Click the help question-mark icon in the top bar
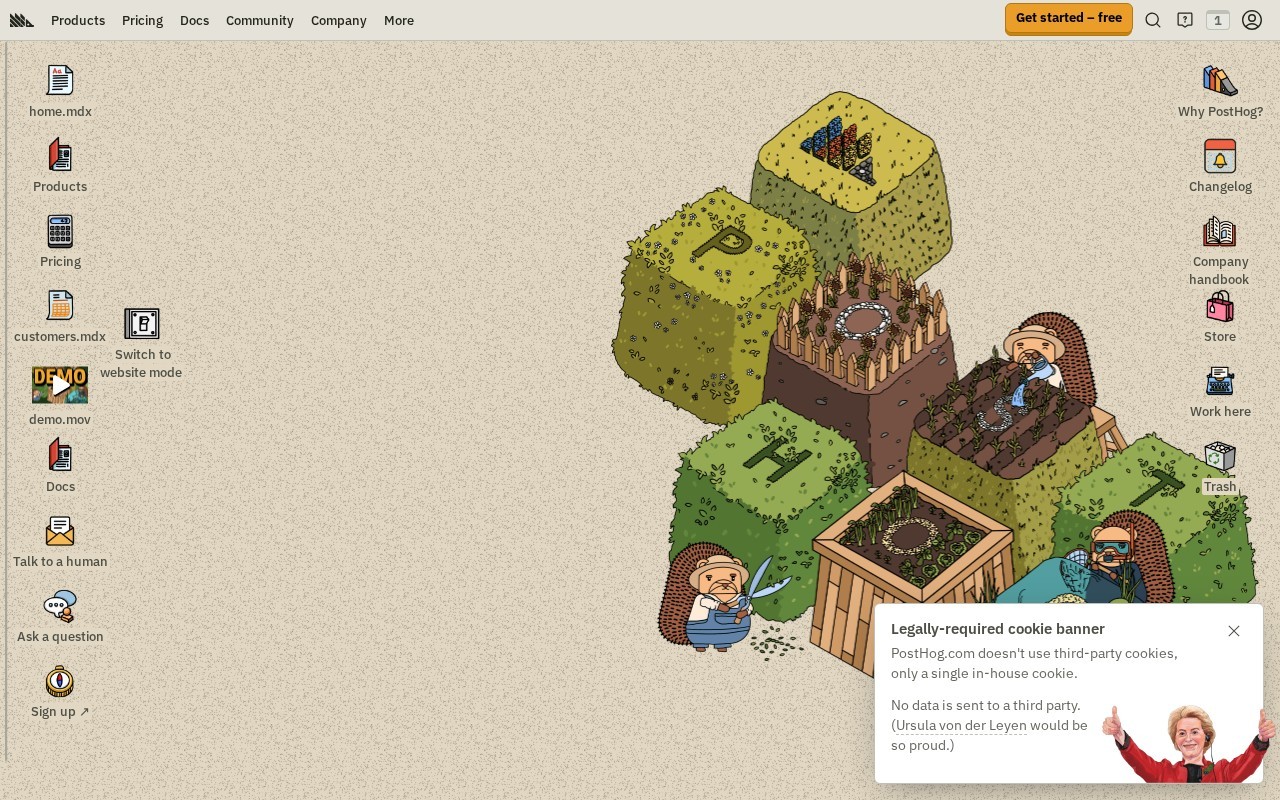Viewport: 1280px width, 800px height. tap(1185, 20)
